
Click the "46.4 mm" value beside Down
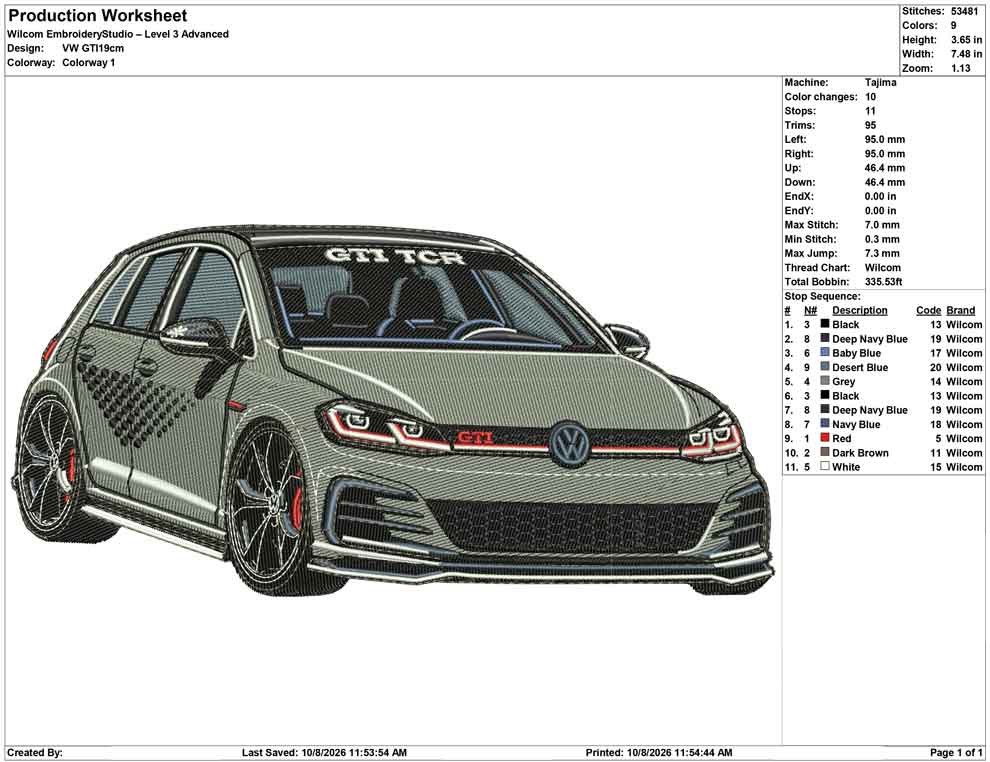[x=885, y=182]
